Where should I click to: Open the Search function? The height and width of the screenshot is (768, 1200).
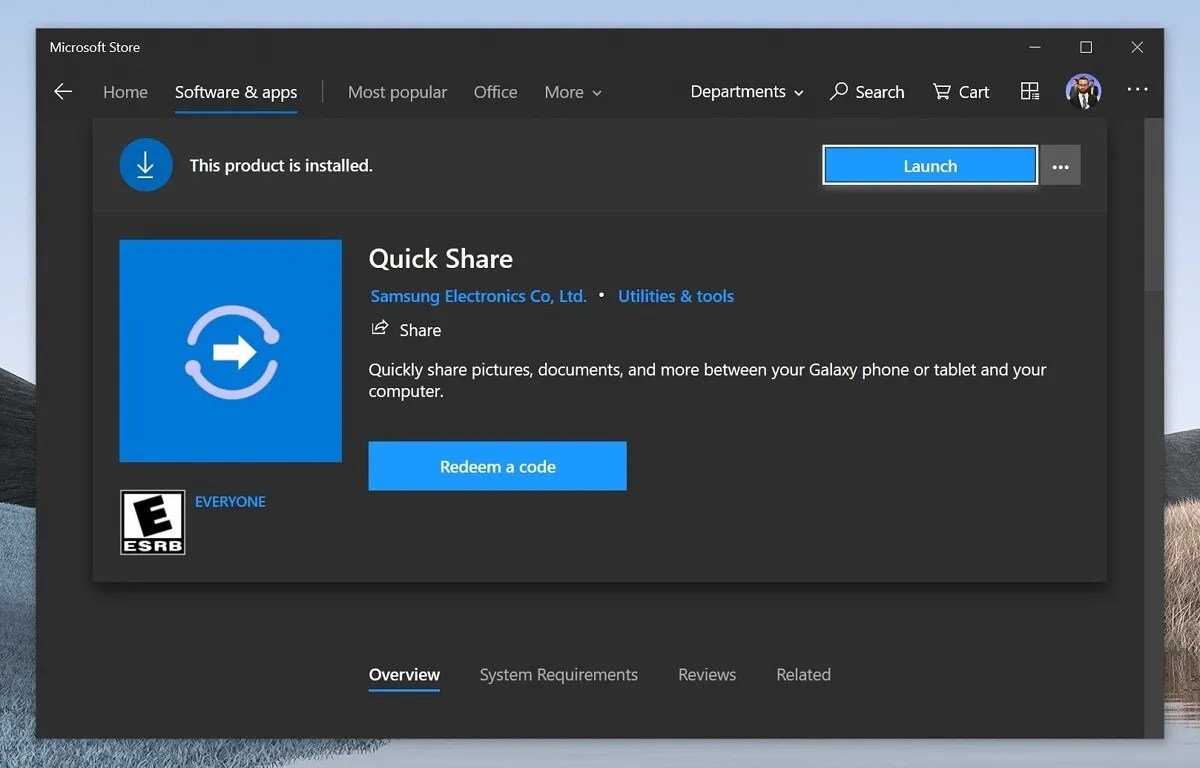(x=867, y=91)
